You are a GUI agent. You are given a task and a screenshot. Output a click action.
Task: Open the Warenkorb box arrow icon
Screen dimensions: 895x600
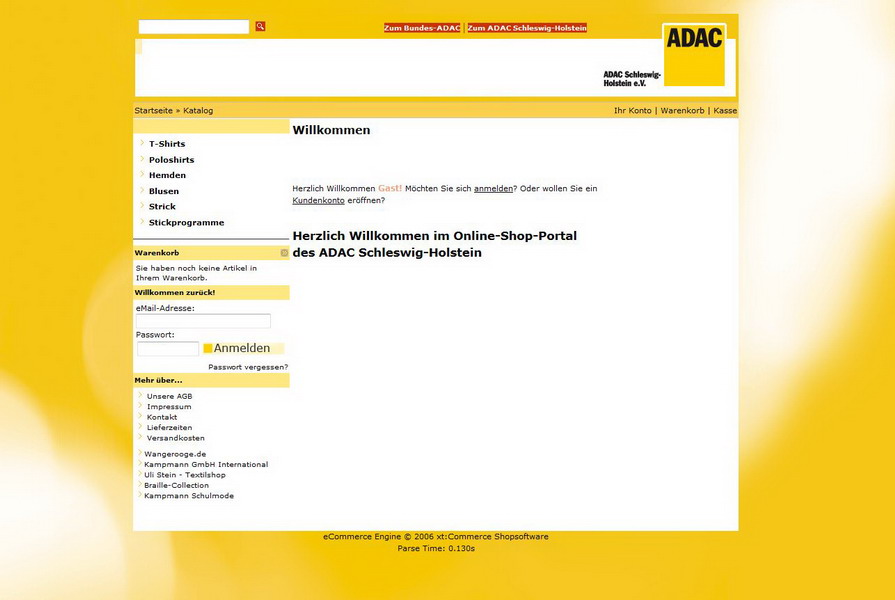[x=284, y=253]
